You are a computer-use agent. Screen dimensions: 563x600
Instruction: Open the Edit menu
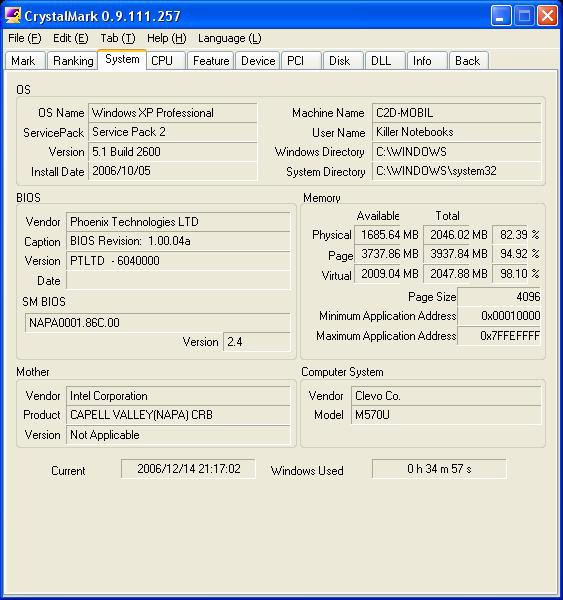pos(70,38)
